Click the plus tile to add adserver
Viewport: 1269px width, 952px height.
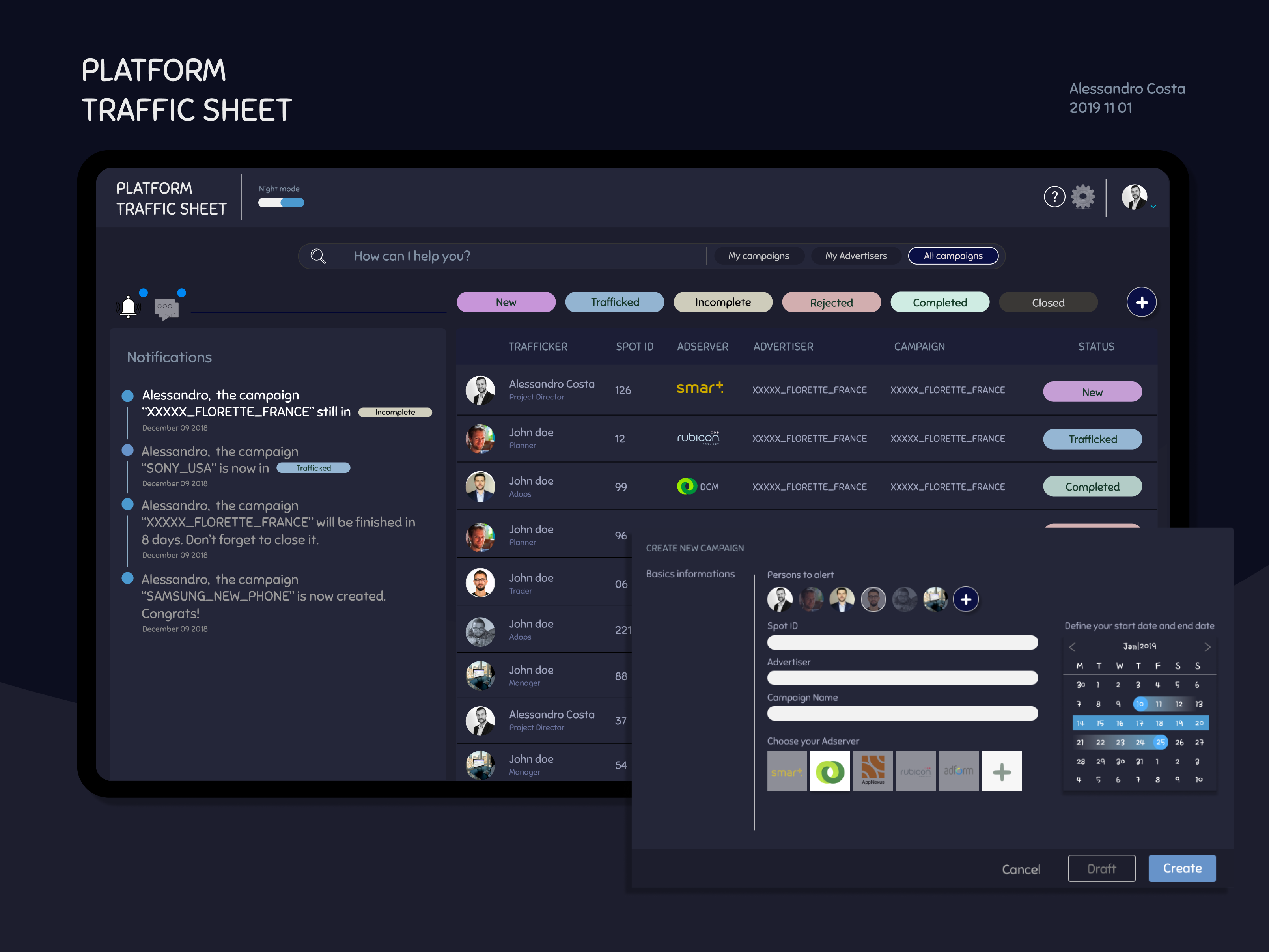pyautogui.click(x=1002, y=771)
